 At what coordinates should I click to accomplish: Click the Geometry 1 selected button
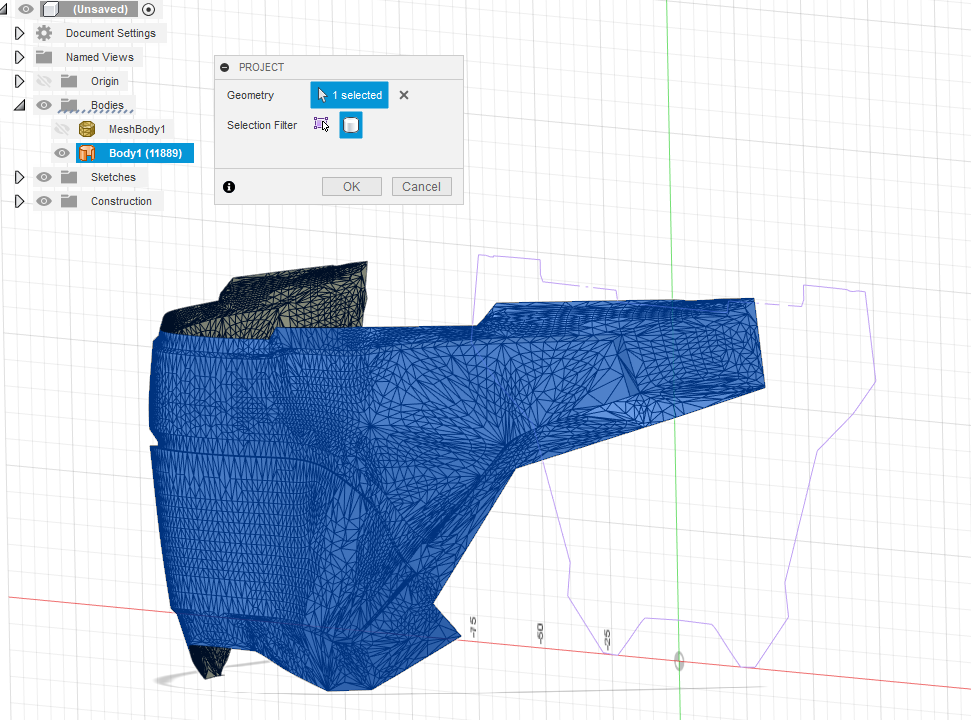pos(349,95)
